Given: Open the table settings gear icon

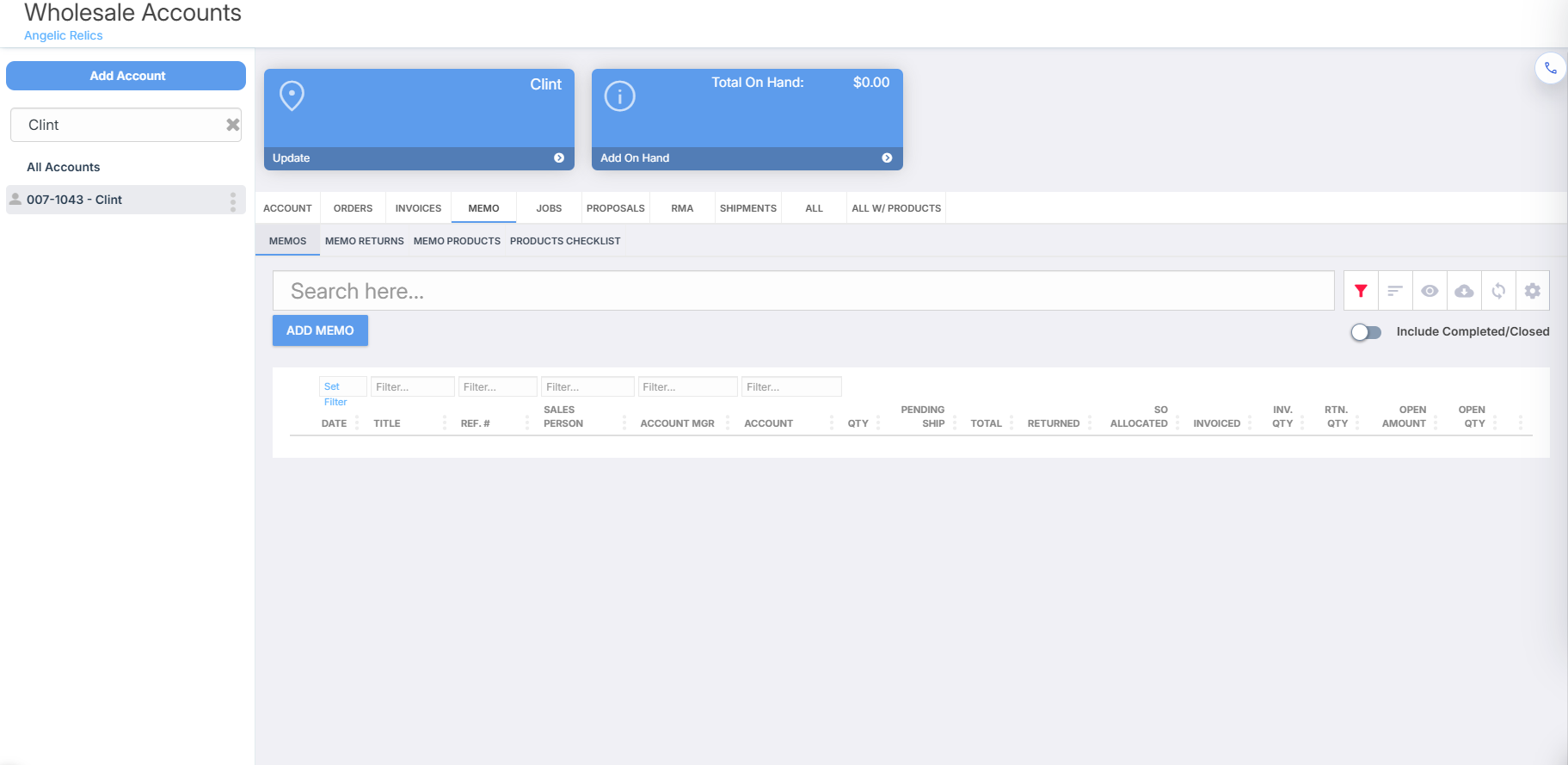Looking at the screenshot, I should (1533, 291).
